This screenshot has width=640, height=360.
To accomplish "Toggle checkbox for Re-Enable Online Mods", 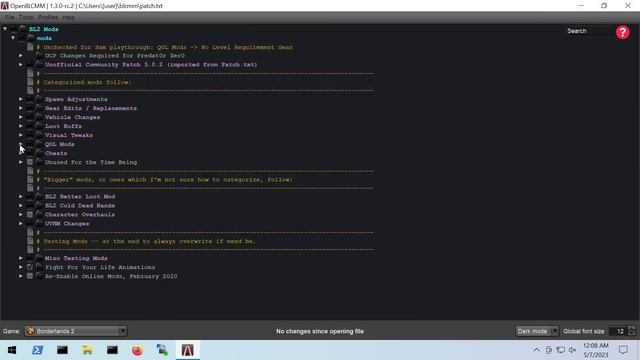I will [x=30, y=276].
